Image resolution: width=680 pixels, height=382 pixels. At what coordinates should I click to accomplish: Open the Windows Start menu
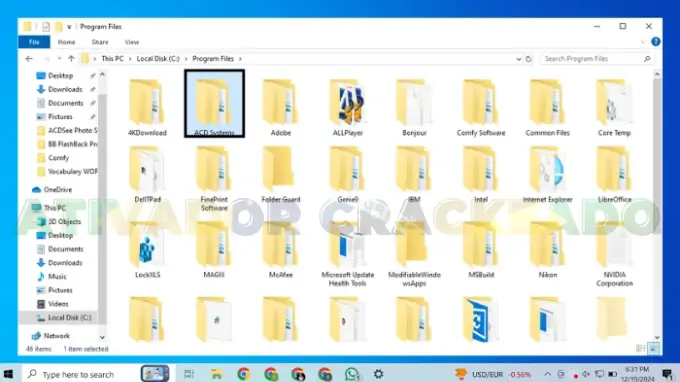8,374
